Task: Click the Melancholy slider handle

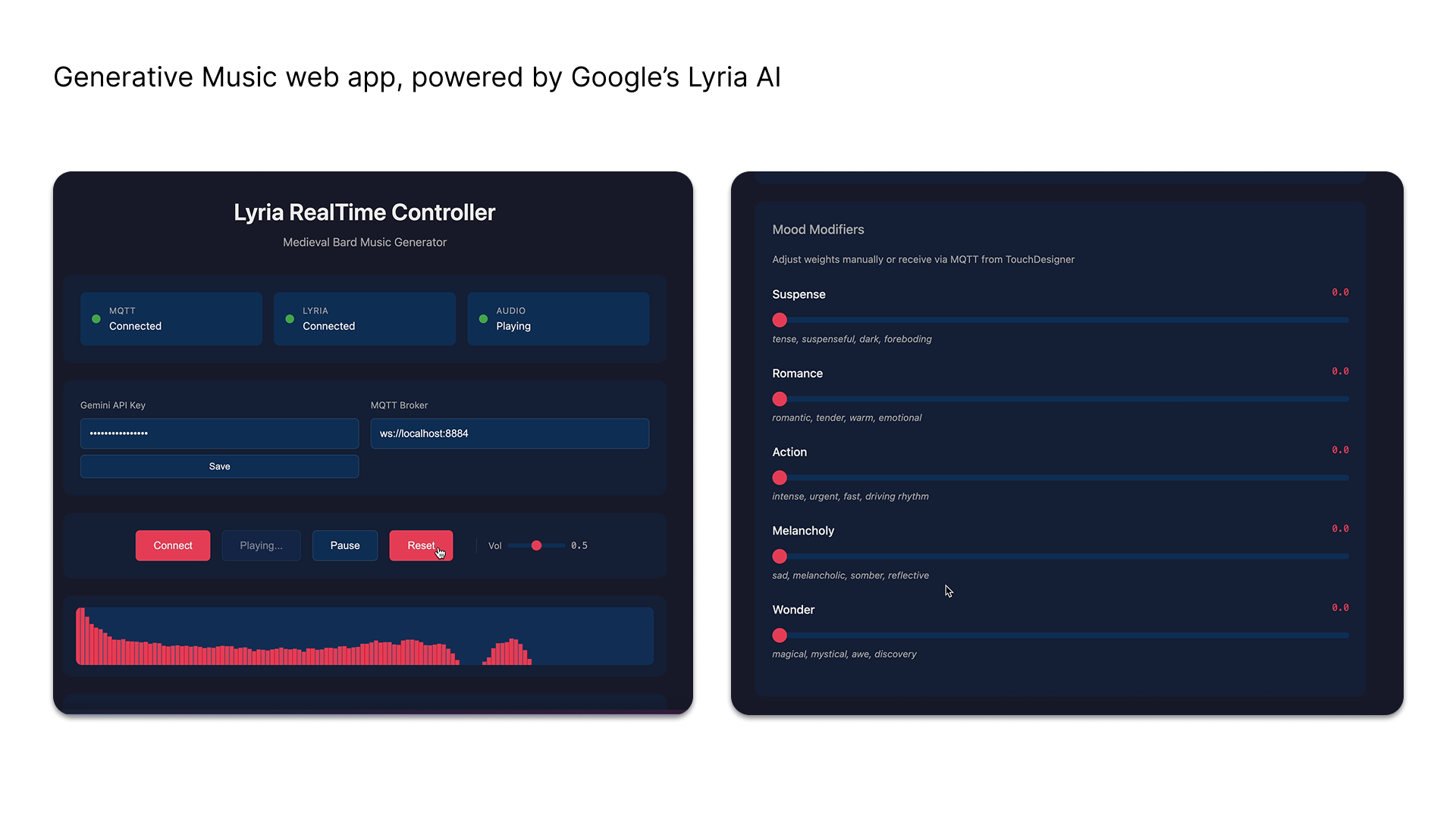Action: pos(780,557)
